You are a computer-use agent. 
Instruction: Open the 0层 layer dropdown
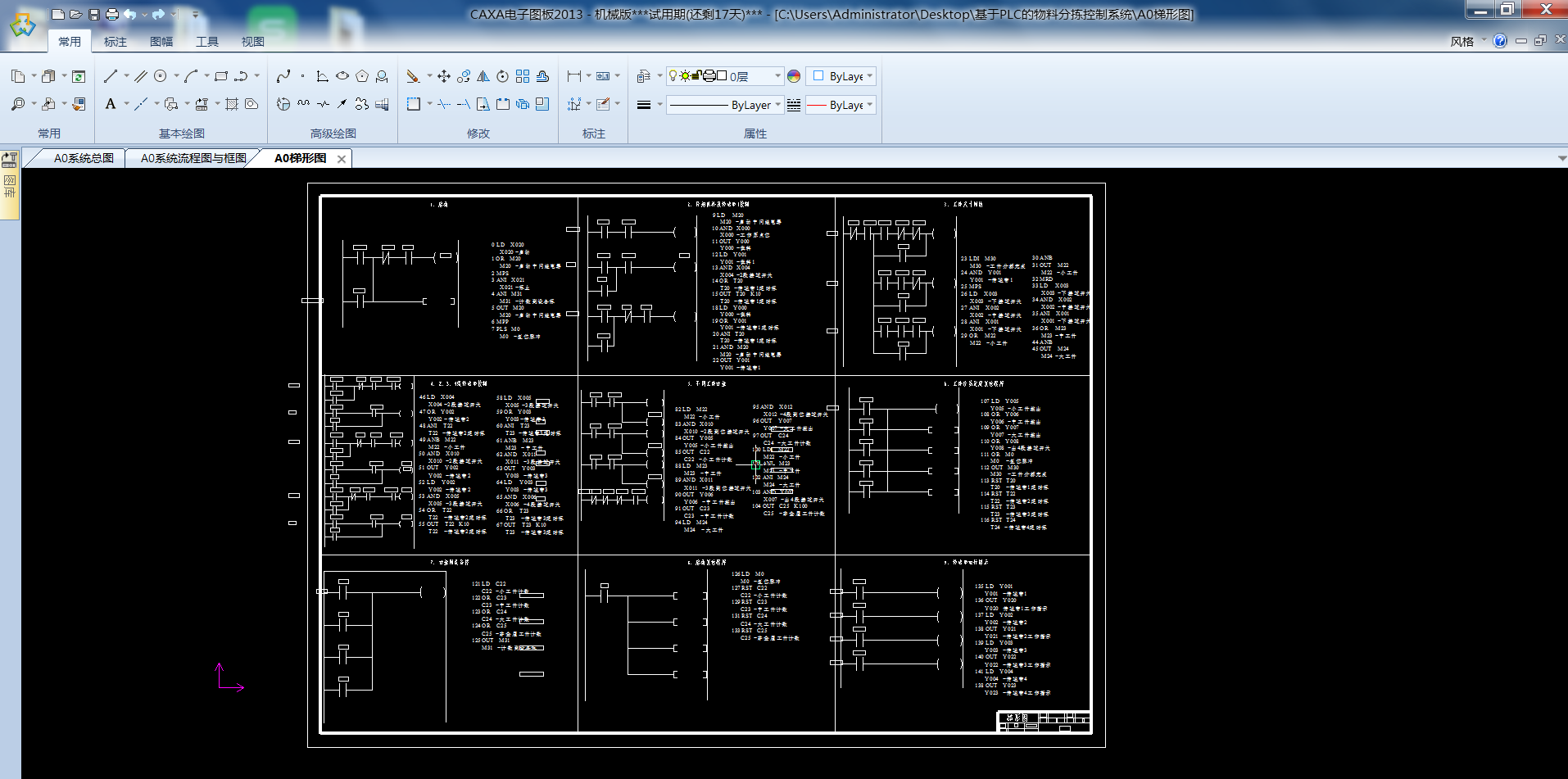777,76
